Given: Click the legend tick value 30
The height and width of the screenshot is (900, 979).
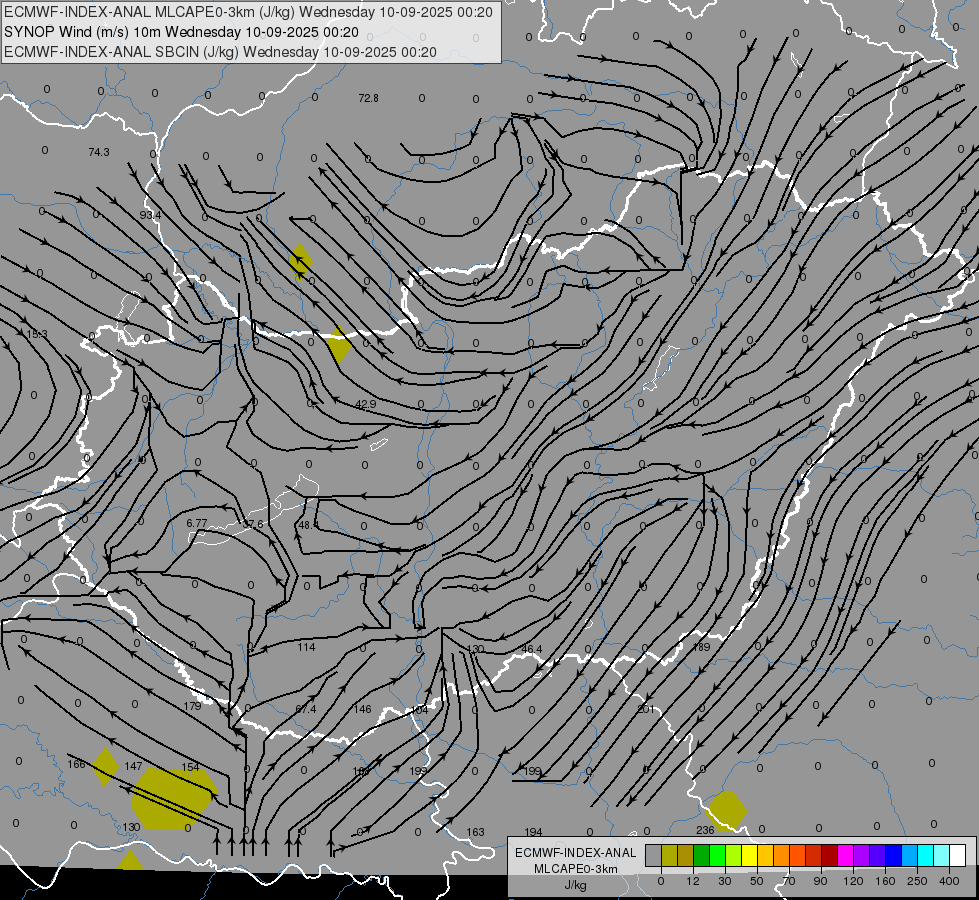Looking at the screenshot, I should (x=724, y=881).
